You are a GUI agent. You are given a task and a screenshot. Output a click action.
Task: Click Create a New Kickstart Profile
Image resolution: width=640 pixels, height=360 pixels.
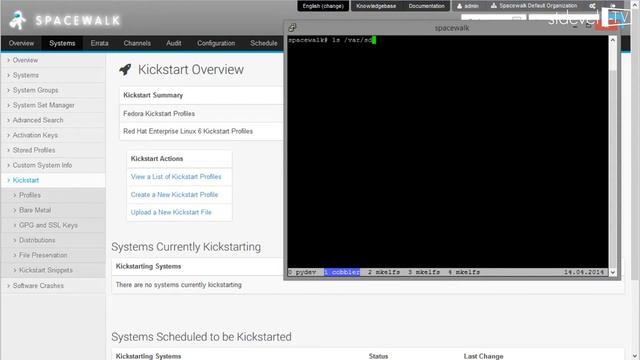[x=174, y=195]
